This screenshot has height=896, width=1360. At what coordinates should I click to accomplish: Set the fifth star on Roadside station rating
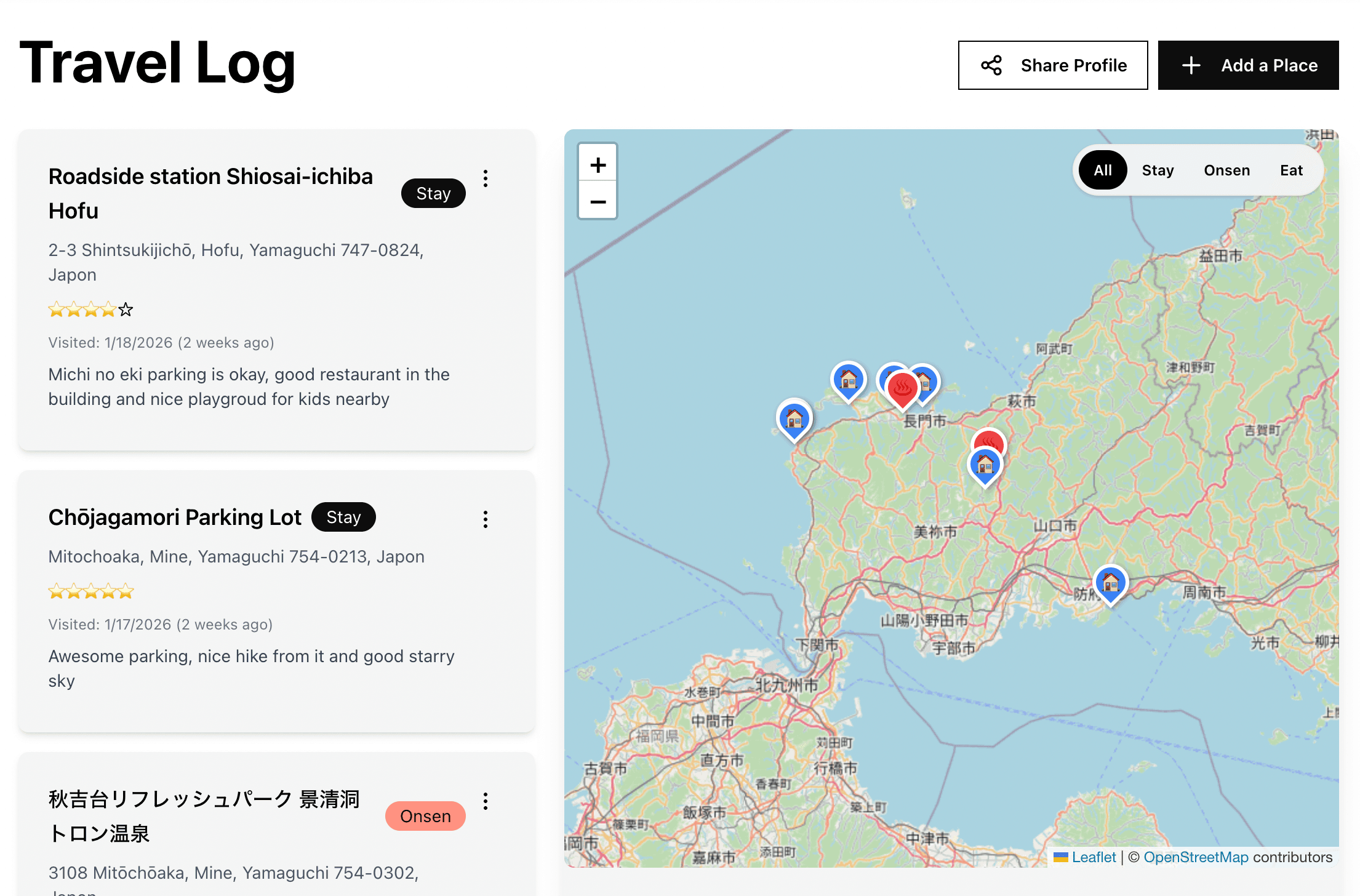point(125,310)
